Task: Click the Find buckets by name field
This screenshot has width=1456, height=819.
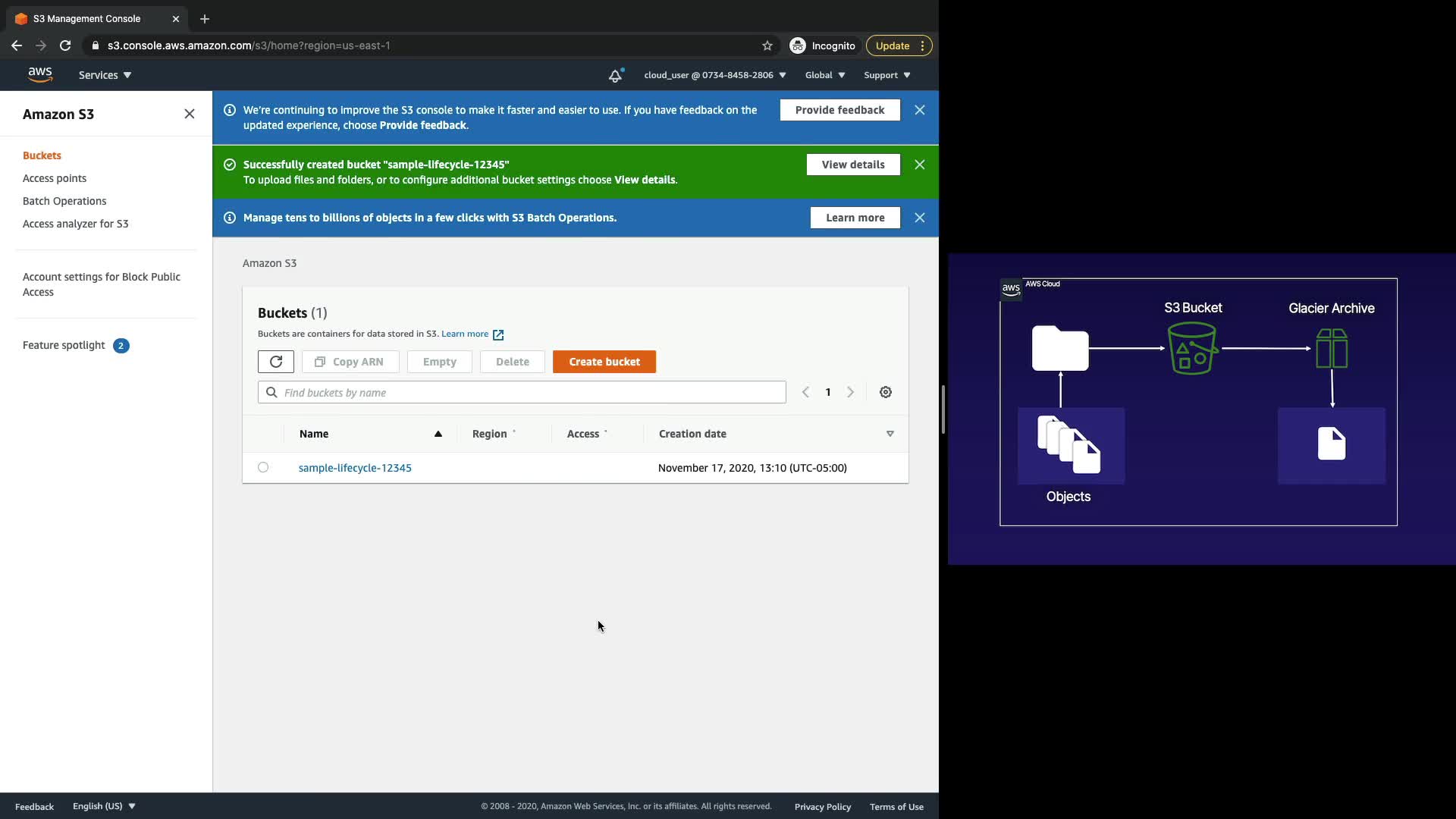Action: tap(522, 392)
